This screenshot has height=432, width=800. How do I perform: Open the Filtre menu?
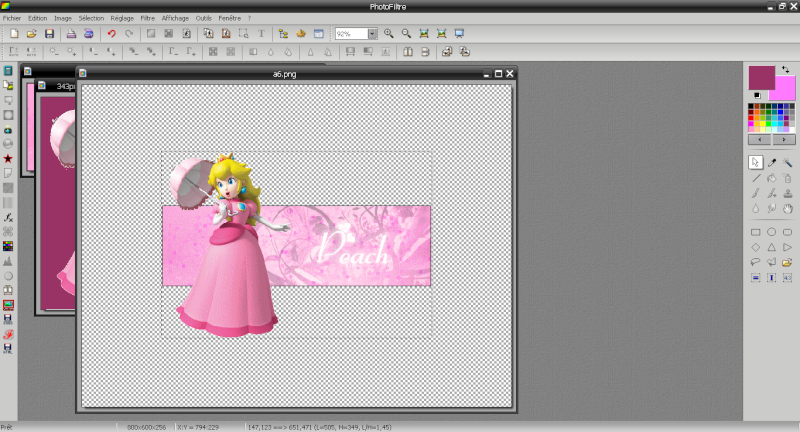[x=147, y=18]
